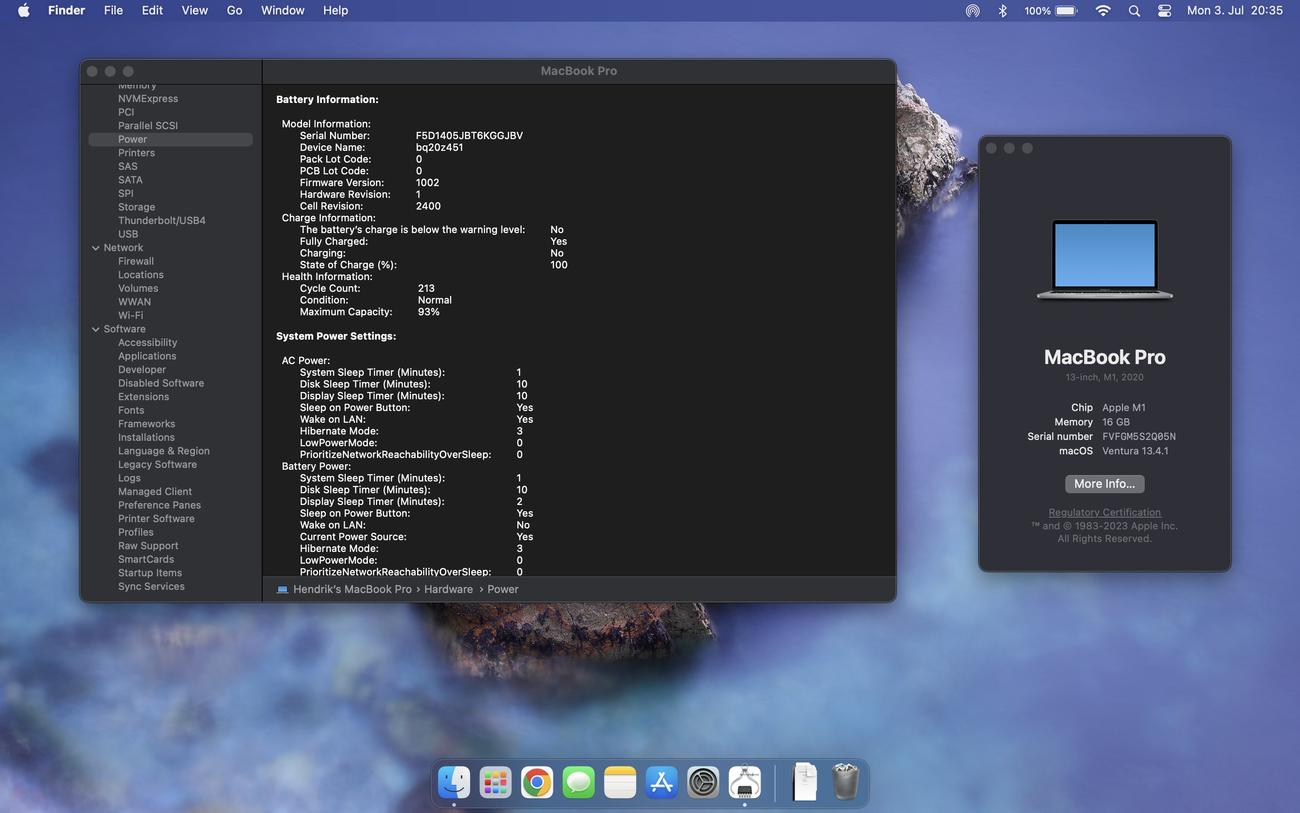Screen dimensions: 1300x813
Task: Select Legacy Software in the sidebar
Action: (157, 464)
